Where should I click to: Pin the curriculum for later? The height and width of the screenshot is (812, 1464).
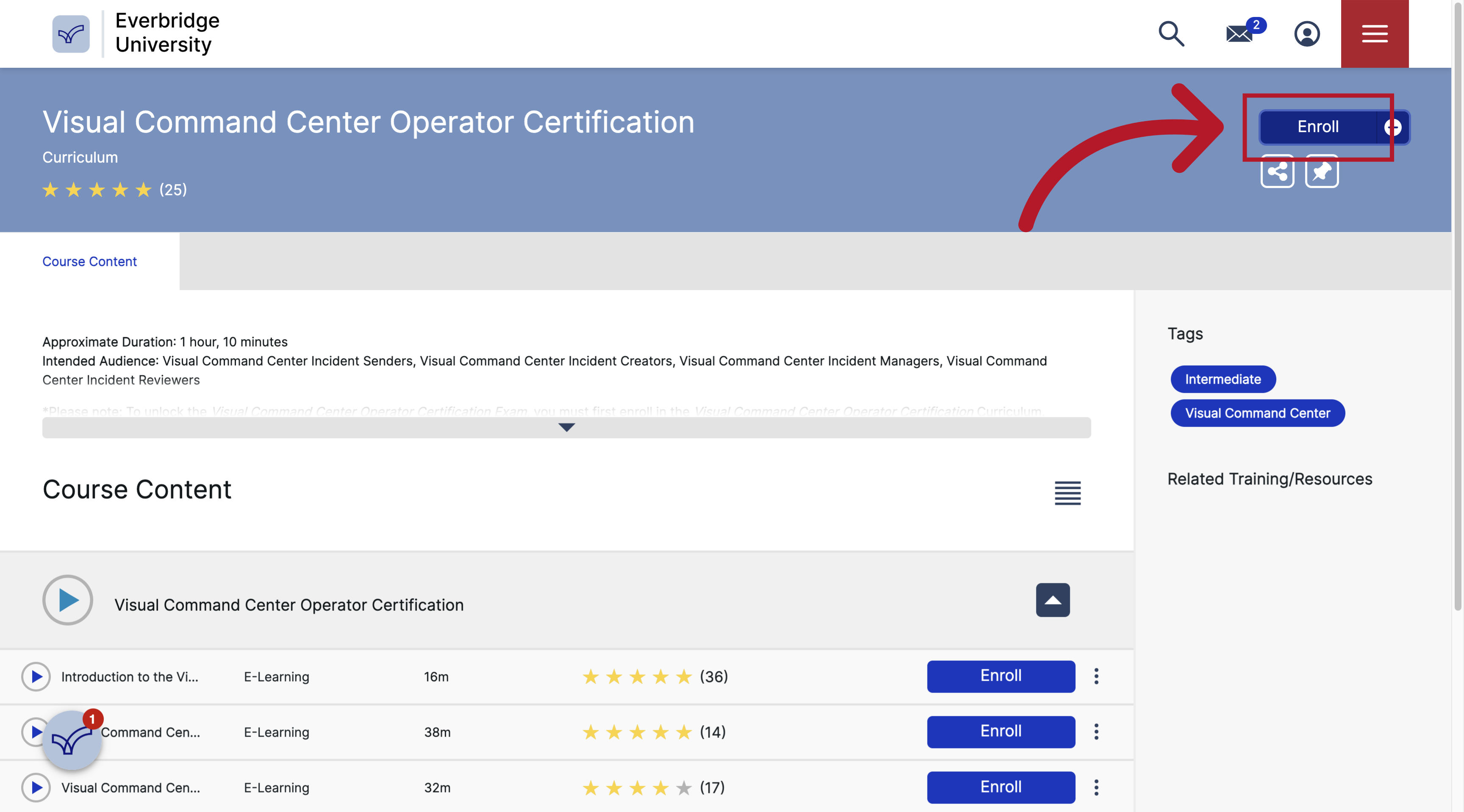[x=1322, y=172]
